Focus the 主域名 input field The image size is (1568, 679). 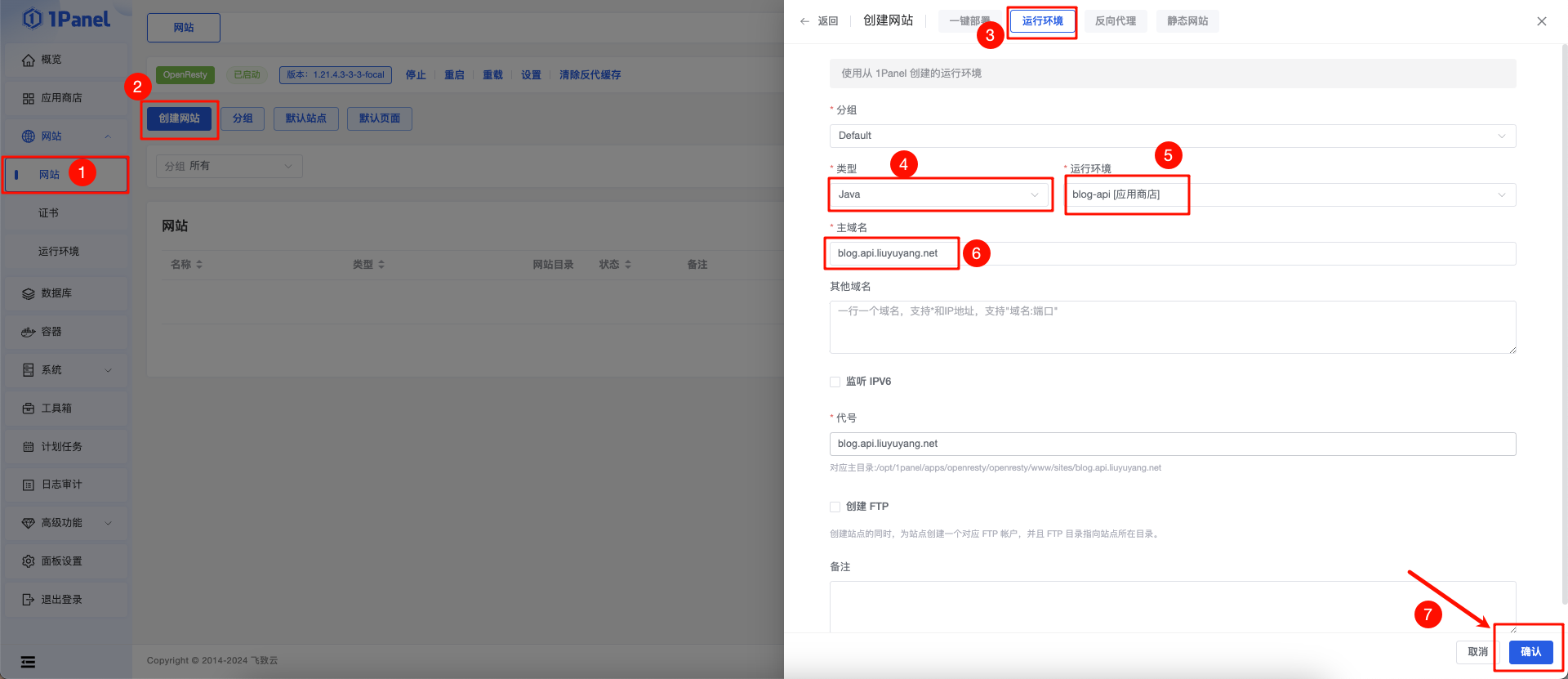1173,253
